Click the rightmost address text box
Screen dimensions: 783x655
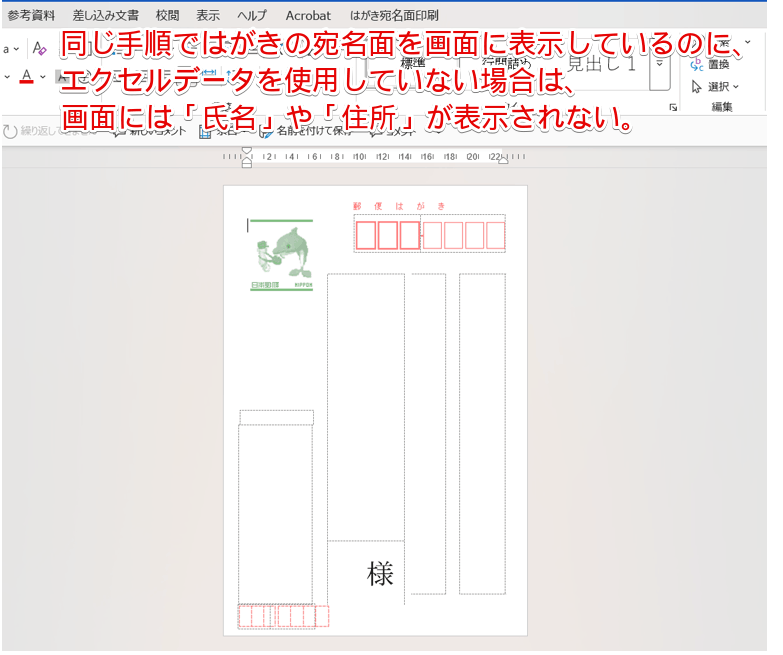pyautogui.click(x=482, y=434)
